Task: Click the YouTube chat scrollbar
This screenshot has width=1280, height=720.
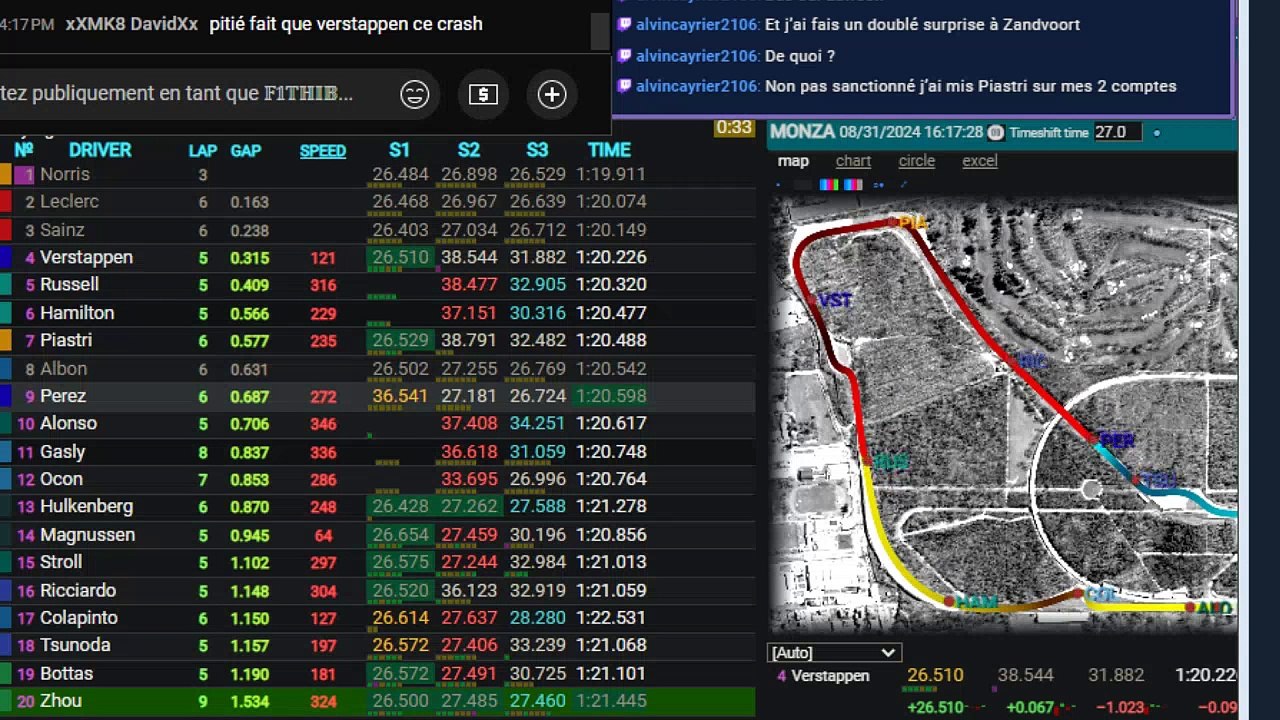Action: (x=600, y=30)
